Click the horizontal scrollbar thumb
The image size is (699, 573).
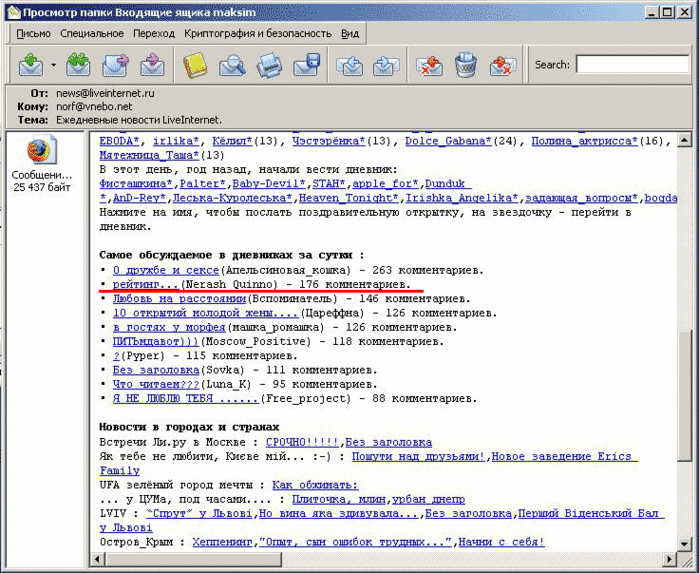point(193,558)
